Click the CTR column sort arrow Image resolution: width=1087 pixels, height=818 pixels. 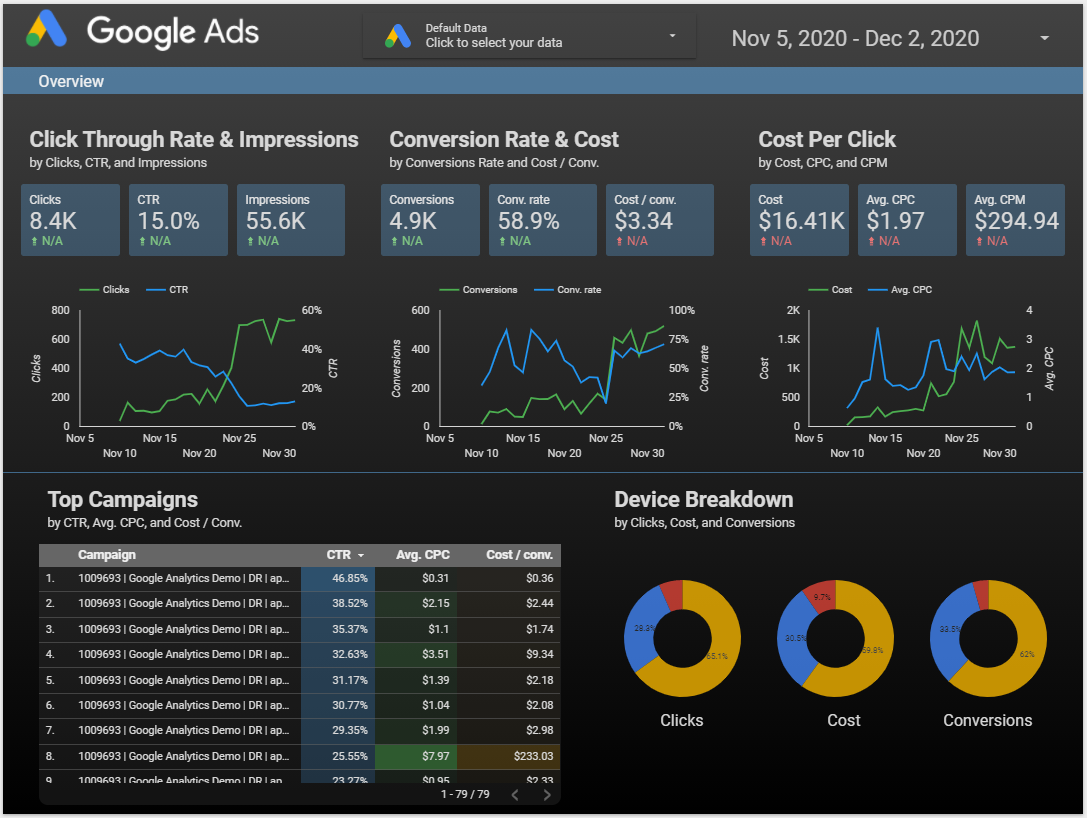[x=360, y=555]
